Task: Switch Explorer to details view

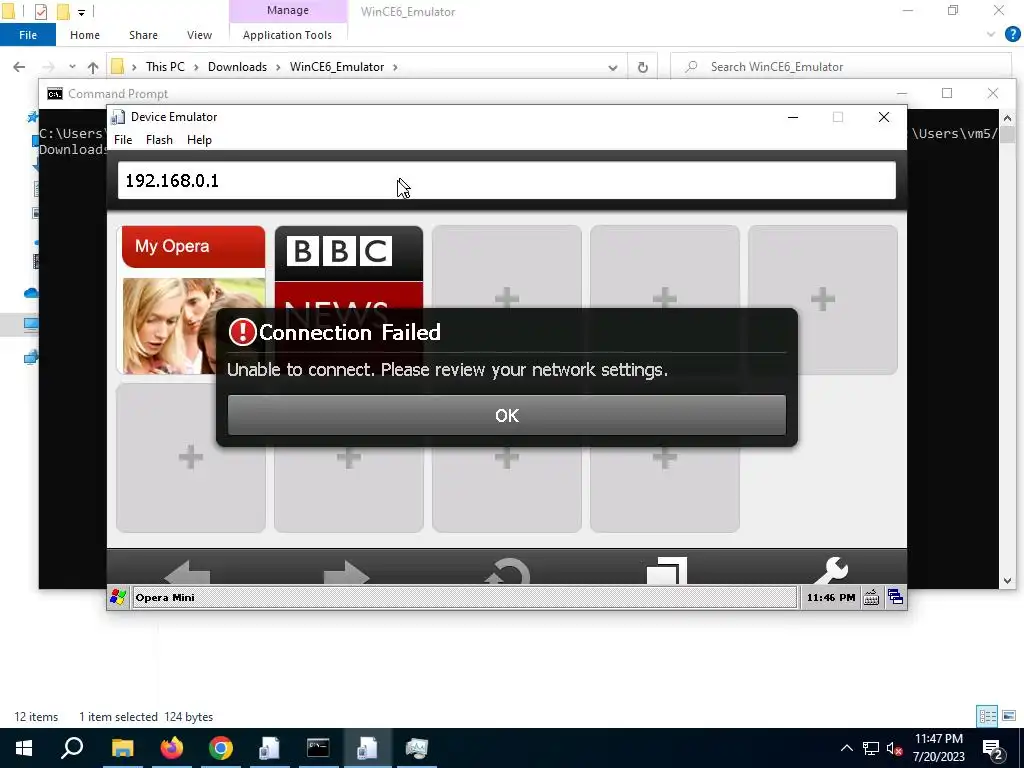Action: [x=987, y=716]
